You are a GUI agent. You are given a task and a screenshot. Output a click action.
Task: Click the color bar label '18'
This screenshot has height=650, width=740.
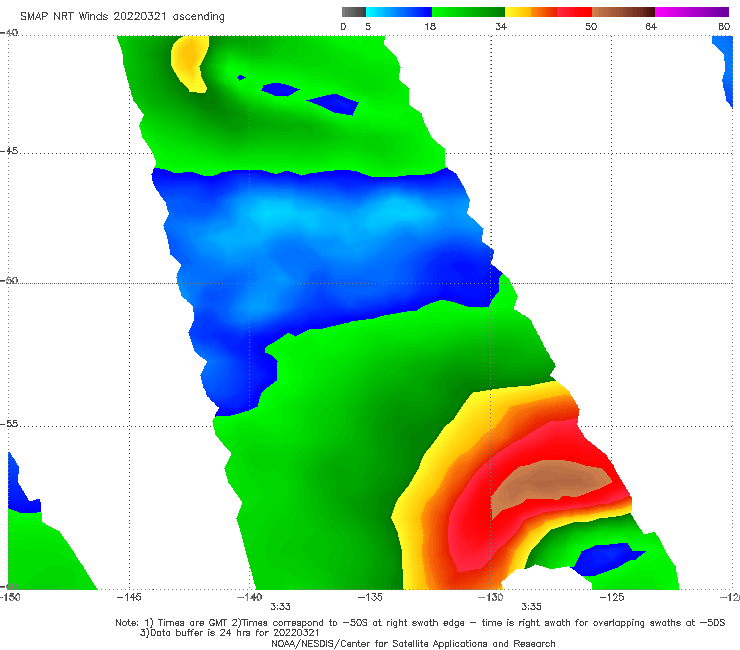[x=430, y=27]
